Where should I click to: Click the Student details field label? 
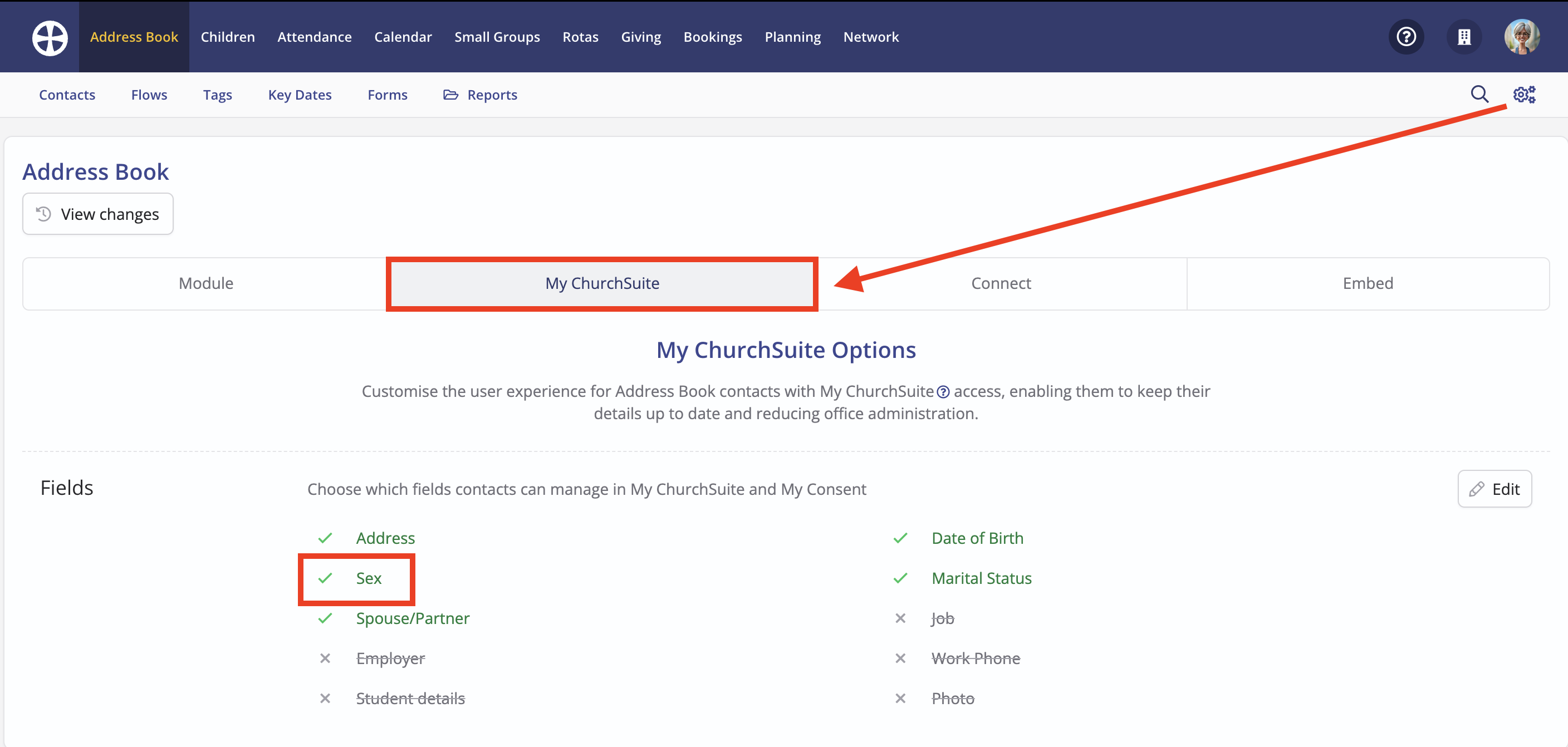click(x=410, y=699)
